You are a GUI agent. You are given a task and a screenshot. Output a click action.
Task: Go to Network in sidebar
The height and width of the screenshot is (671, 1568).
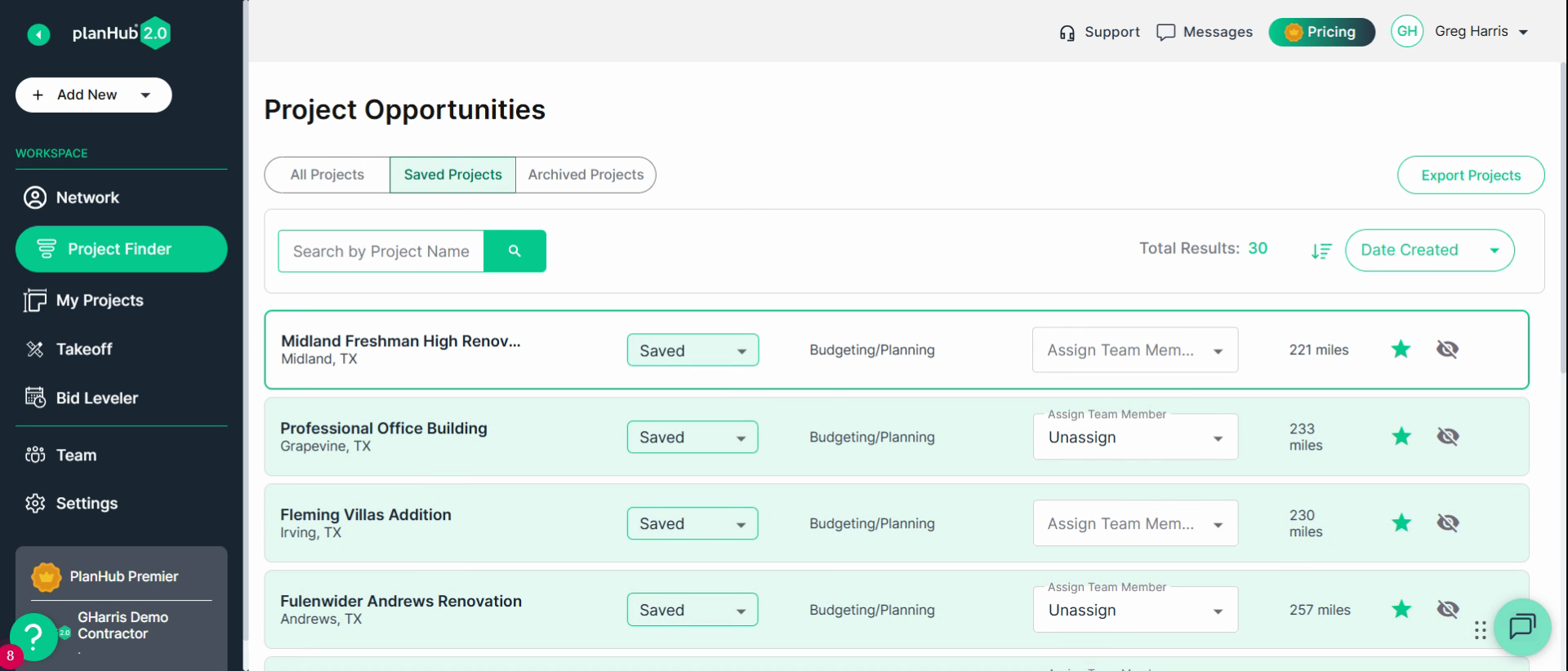[121, 198]
